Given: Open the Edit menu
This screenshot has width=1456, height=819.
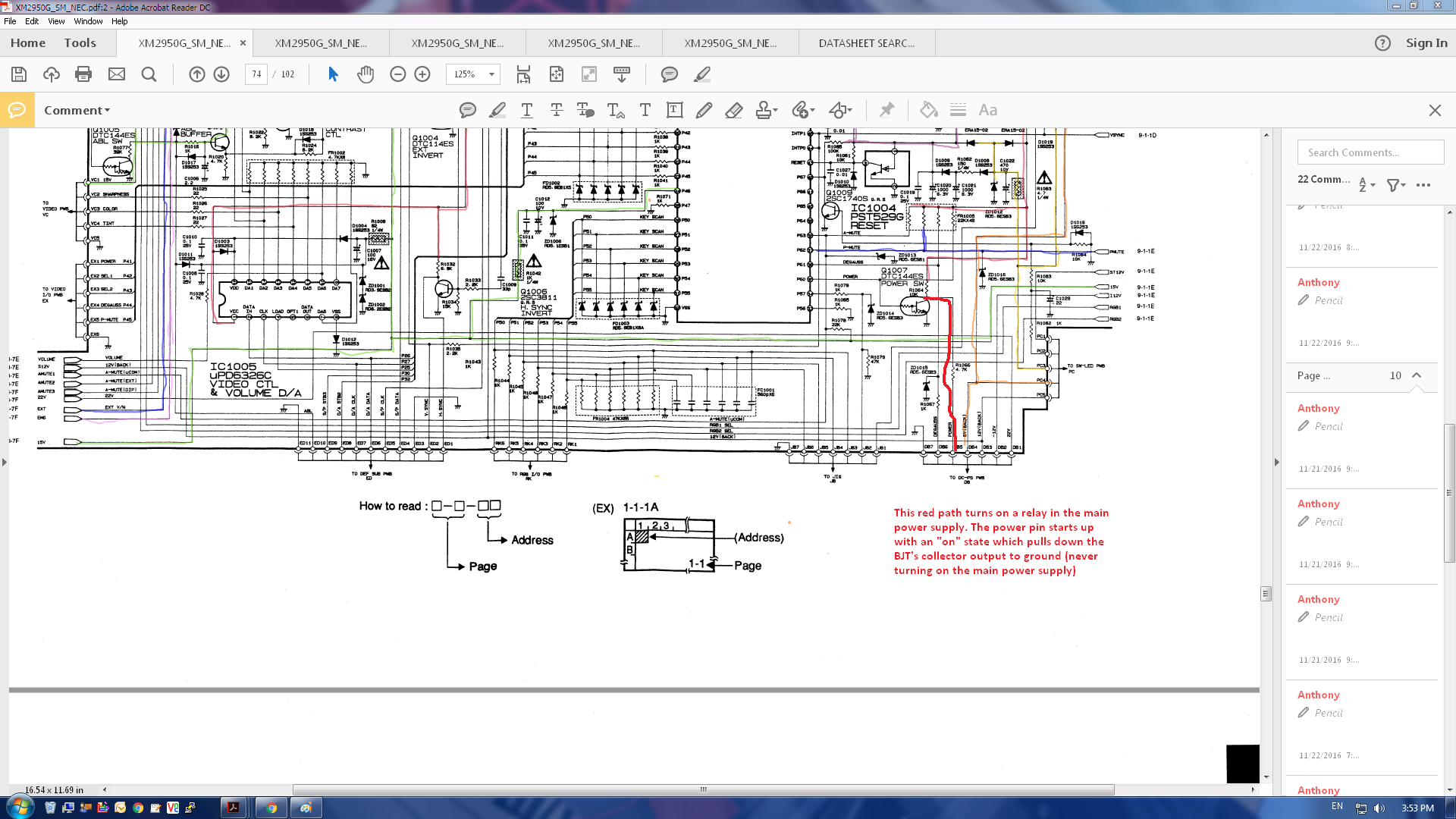Looking at the screenshot, I should point(32,21).
